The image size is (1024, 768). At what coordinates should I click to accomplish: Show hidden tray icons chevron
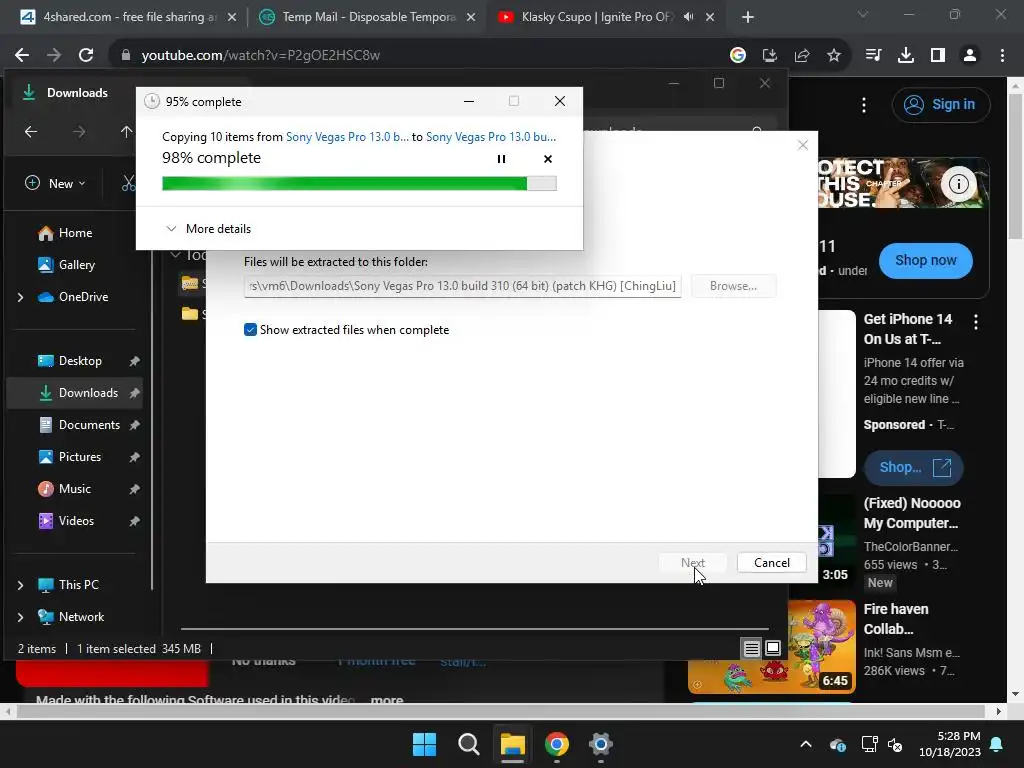coord(806,744)
